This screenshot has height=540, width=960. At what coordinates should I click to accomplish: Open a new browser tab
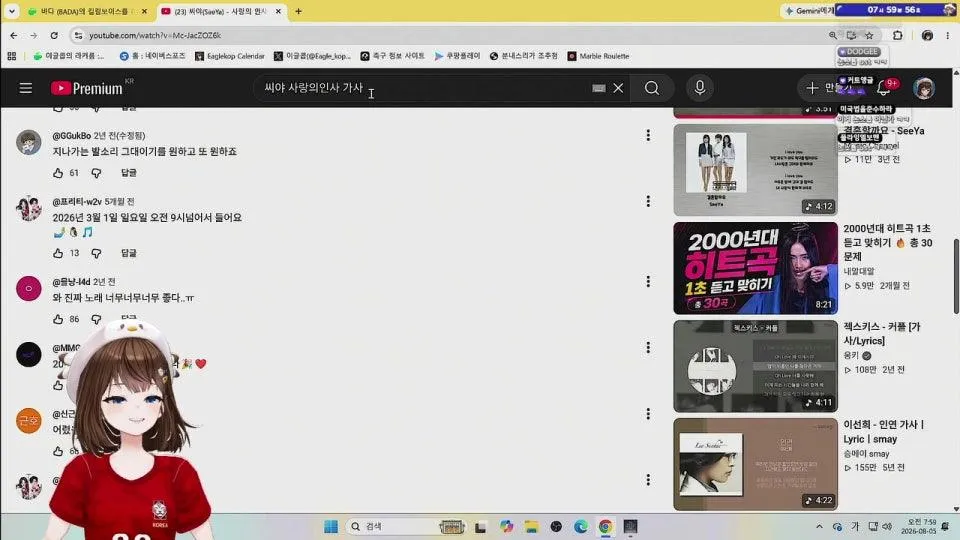[x=298, y=11]
